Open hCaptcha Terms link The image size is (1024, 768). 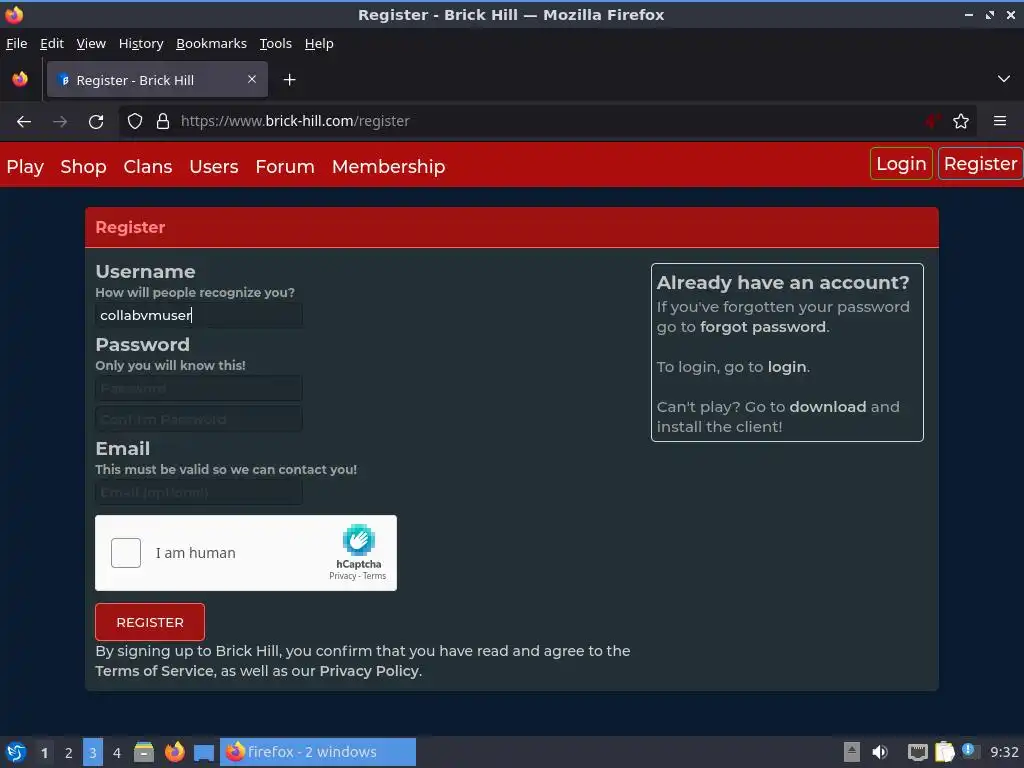point(374,576)
